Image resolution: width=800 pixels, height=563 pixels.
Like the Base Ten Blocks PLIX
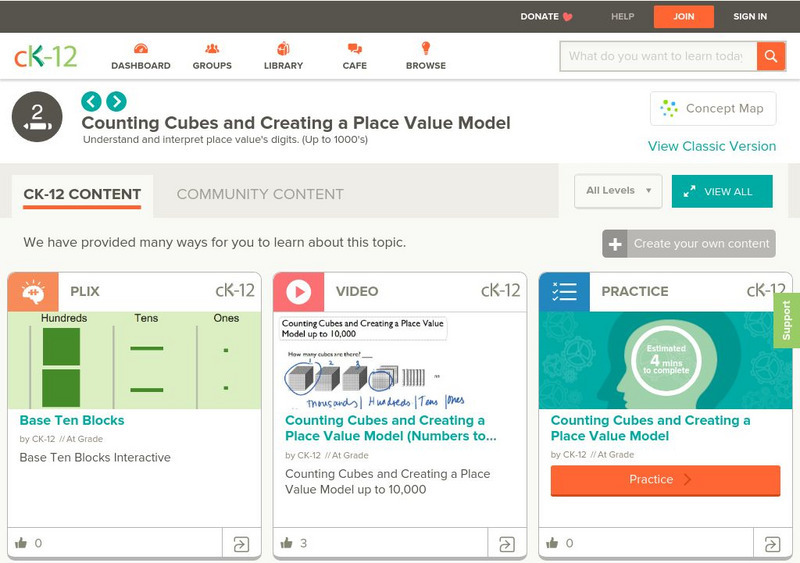tap(21, 543)
